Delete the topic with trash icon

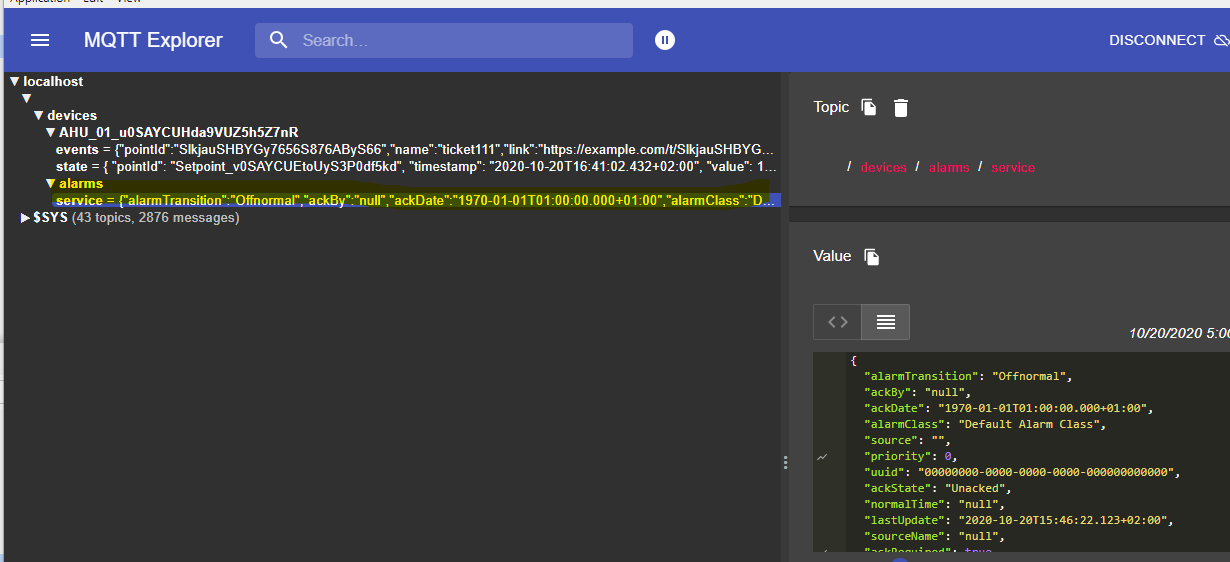(901, 108)
